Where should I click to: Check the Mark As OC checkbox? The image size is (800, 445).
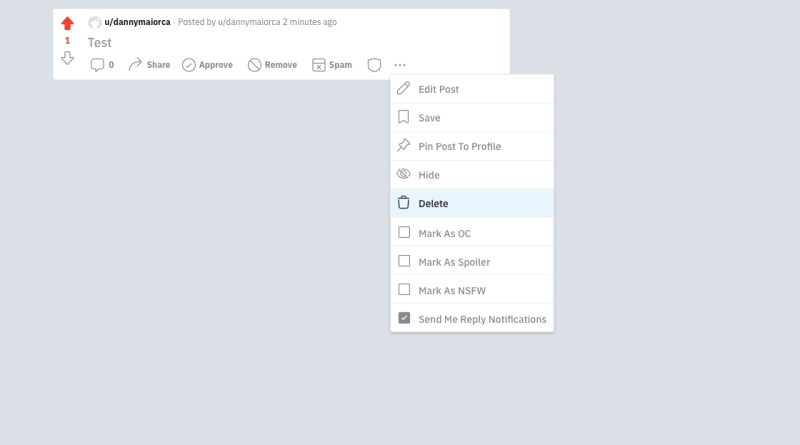[404, 233]
